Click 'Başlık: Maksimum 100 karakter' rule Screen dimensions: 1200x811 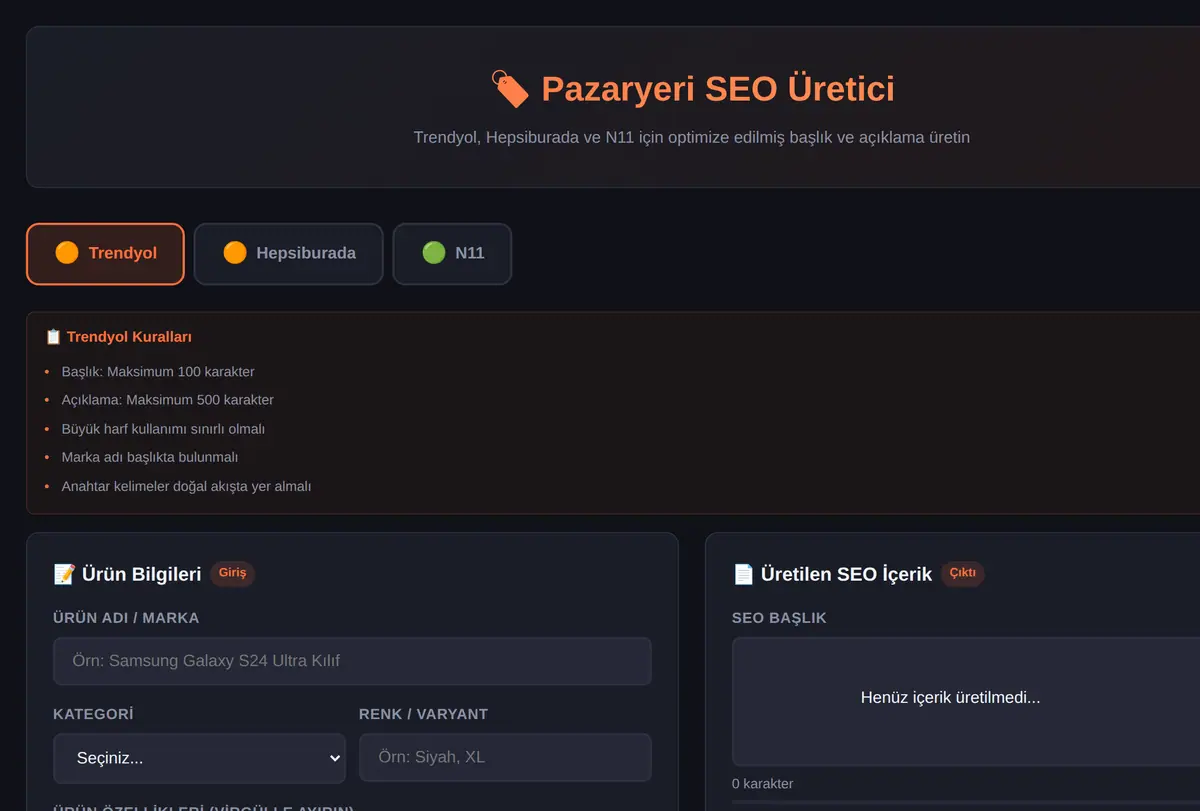click(158, 372)
